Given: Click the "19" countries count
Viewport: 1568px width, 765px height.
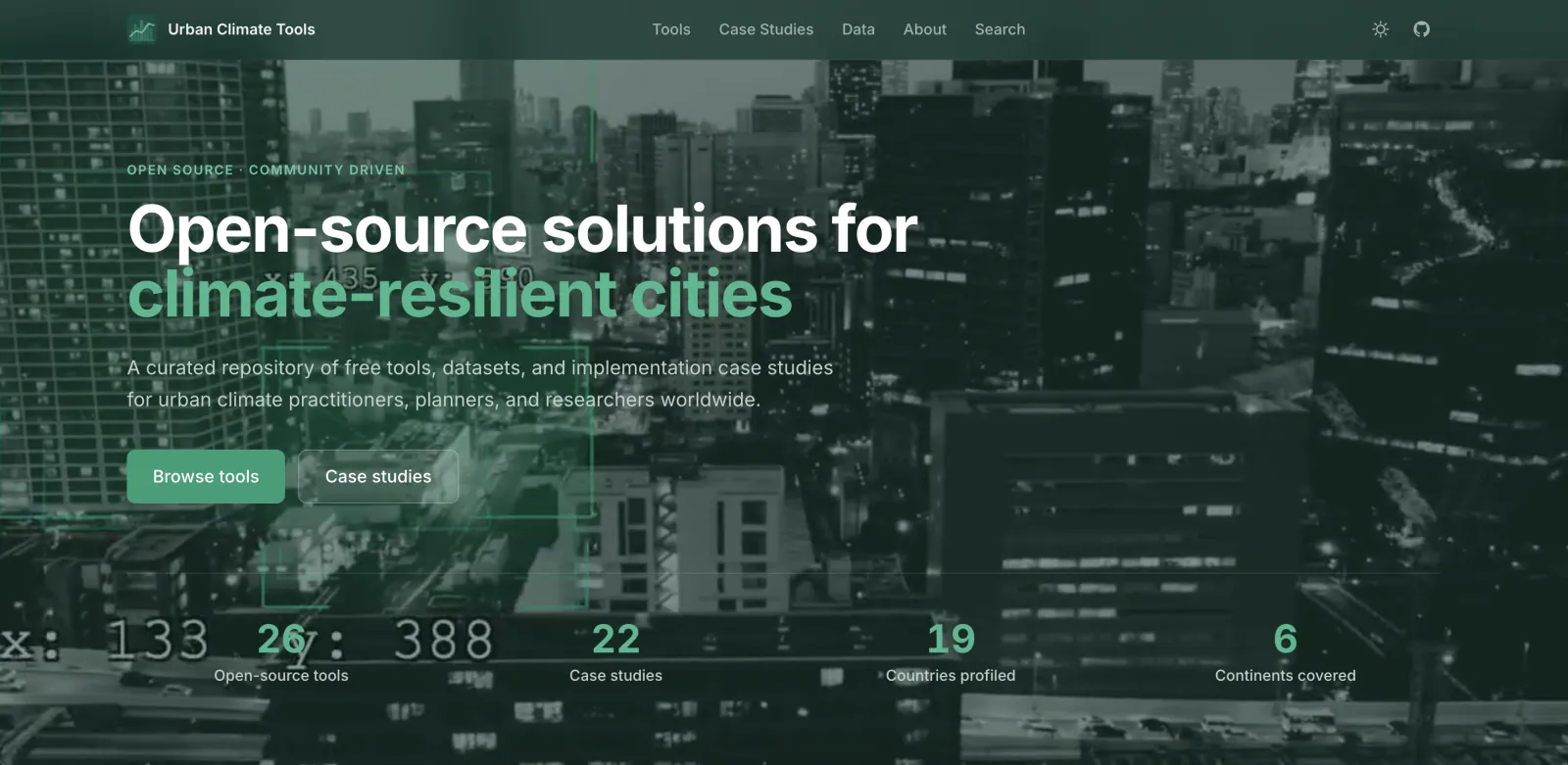Looking at the screenshot, I should click(951, 640).
